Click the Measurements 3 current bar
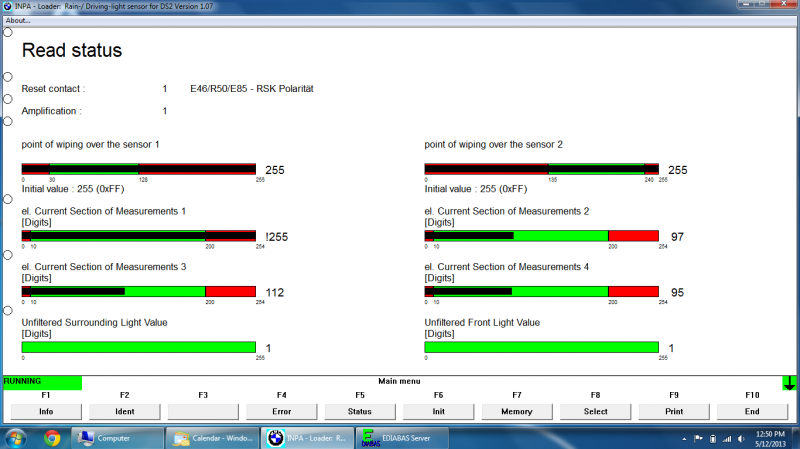The width and height of the screenshot is (800, 449). click(139, 291)
